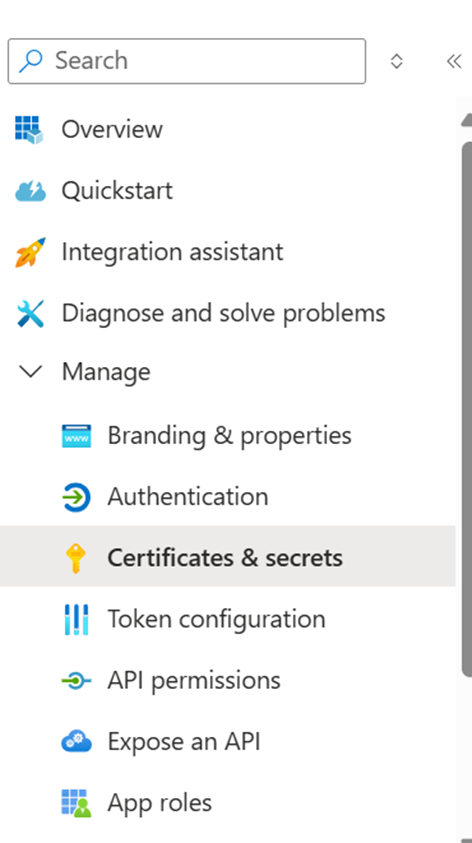Click the App roles icon

coord(76,804)
